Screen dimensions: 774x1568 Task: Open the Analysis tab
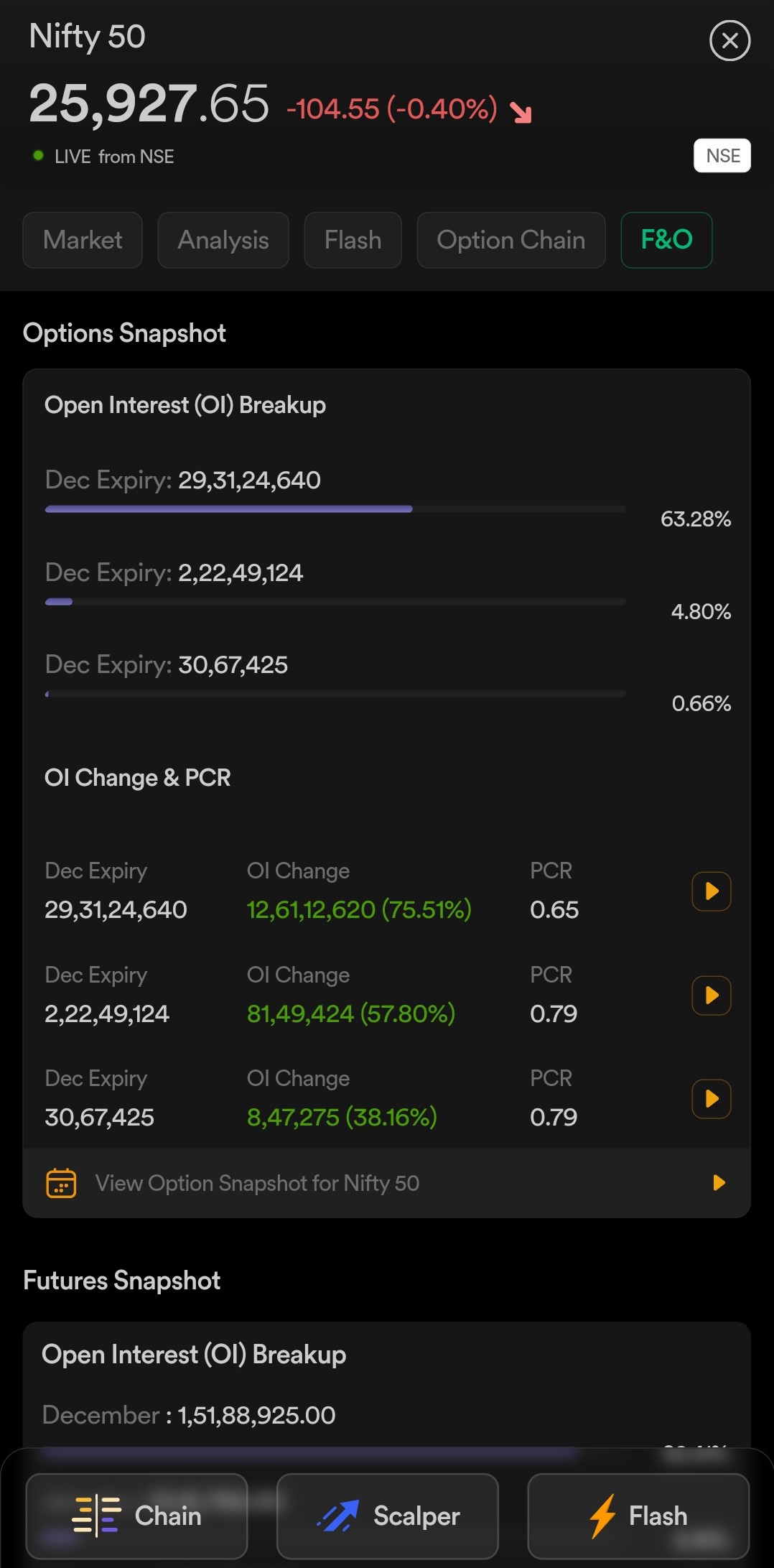tap(223, 240)
